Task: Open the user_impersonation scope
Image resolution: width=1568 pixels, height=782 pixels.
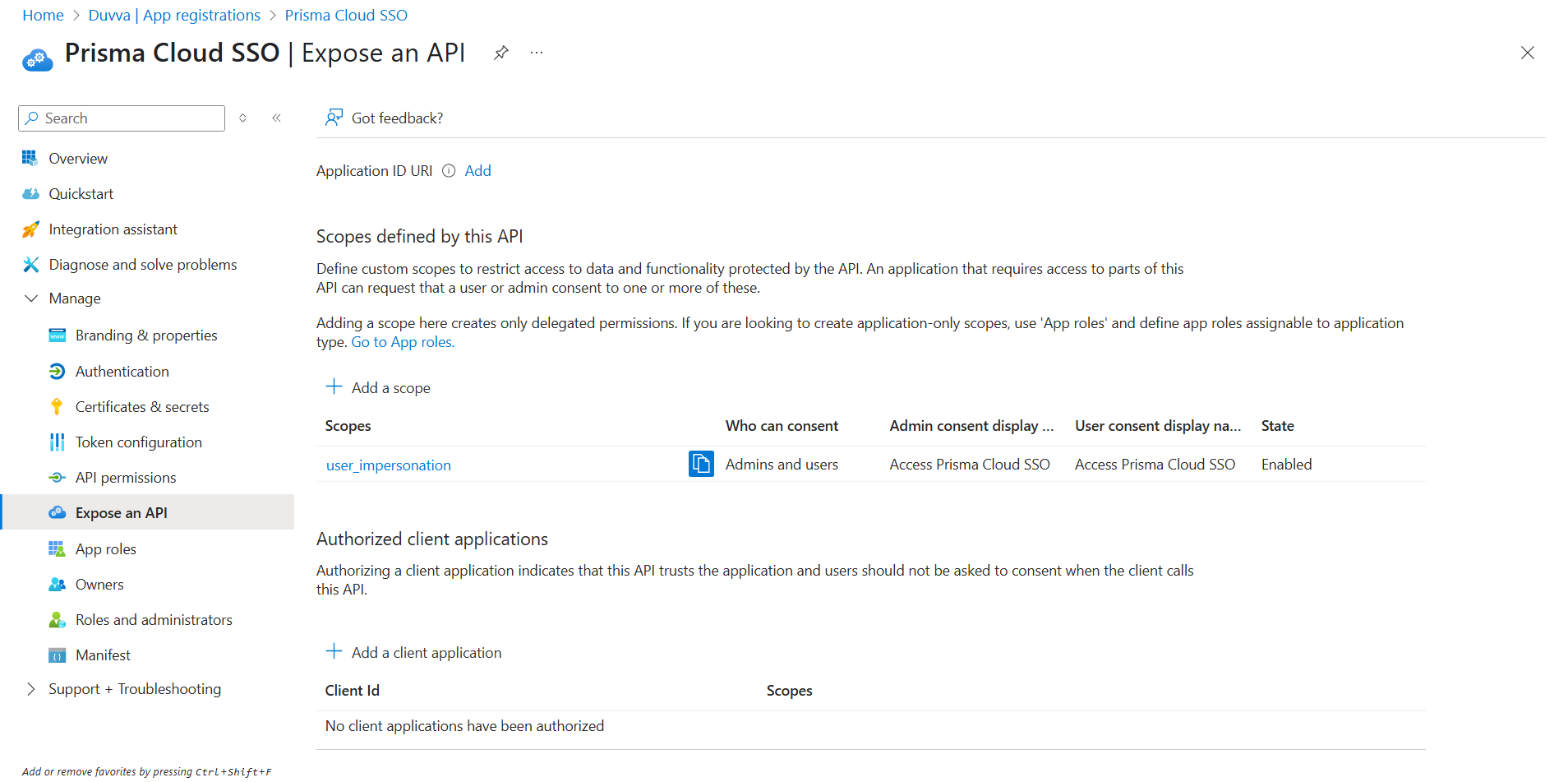Action: click(x=388, y=465)
